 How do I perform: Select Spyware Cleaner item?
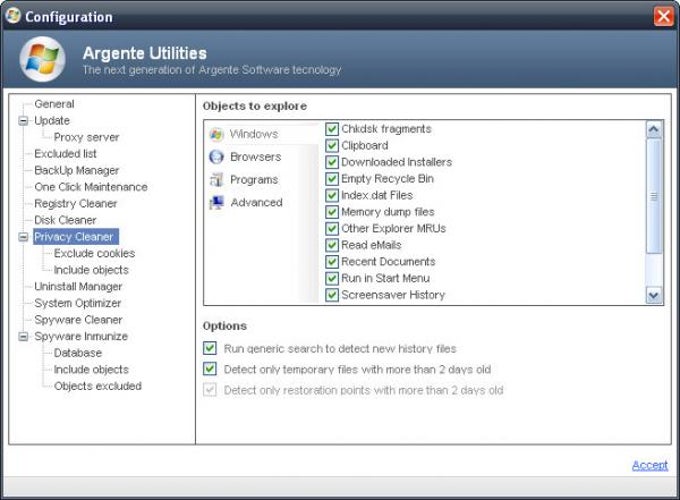(78, 320)
